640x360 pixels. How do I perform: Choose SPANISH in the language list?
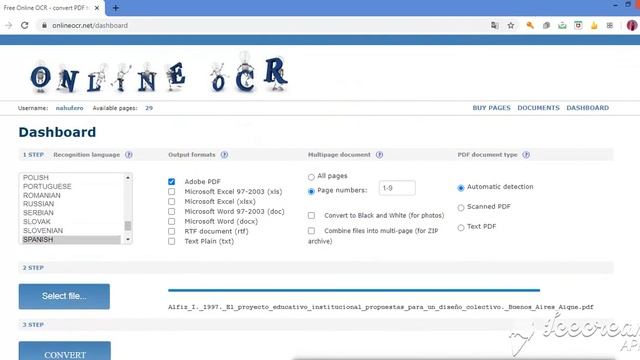click(71, 240)
